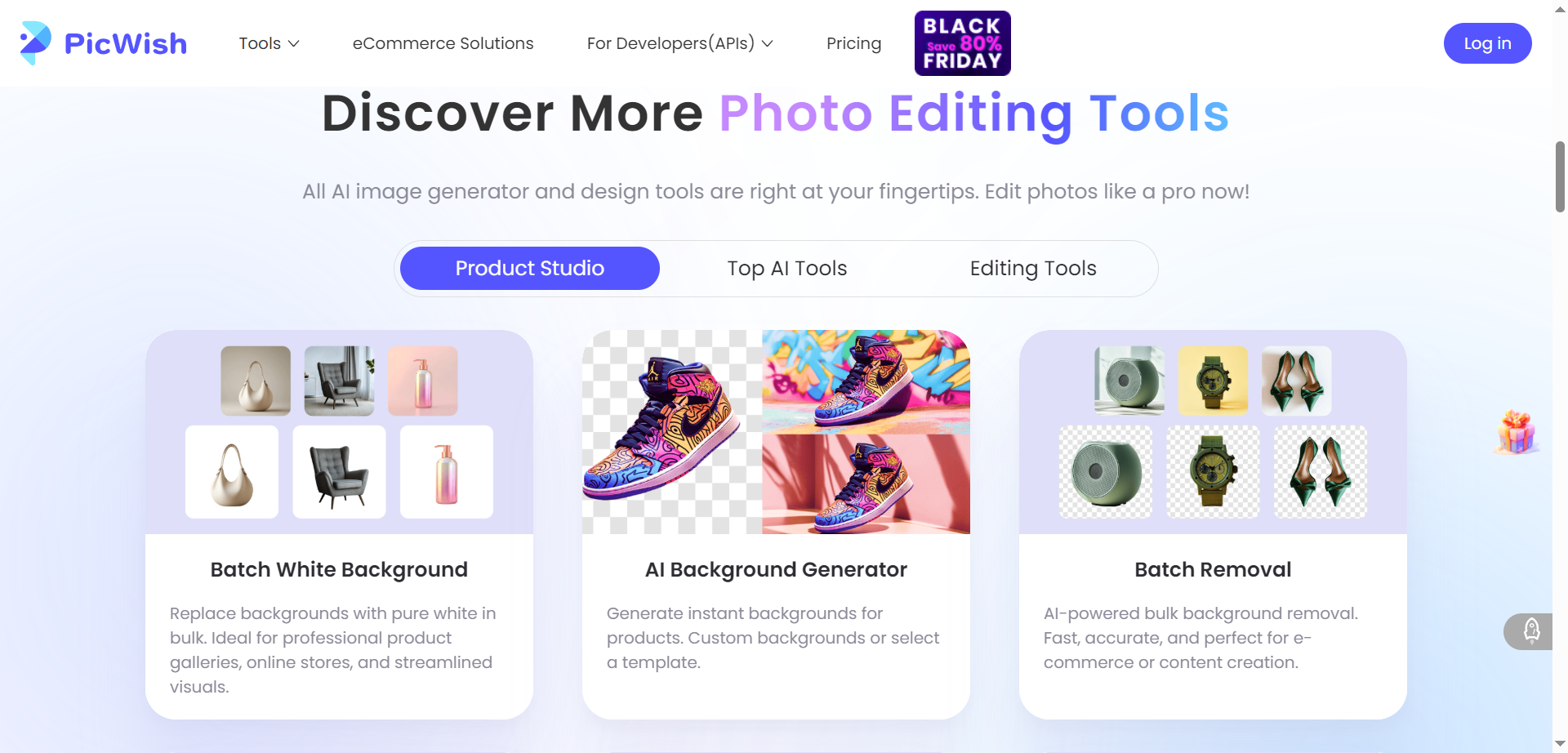This screenshot has height=753, width=1568.
Task: Expand the Tools dropdown menu
Action: tap(269, 43)
